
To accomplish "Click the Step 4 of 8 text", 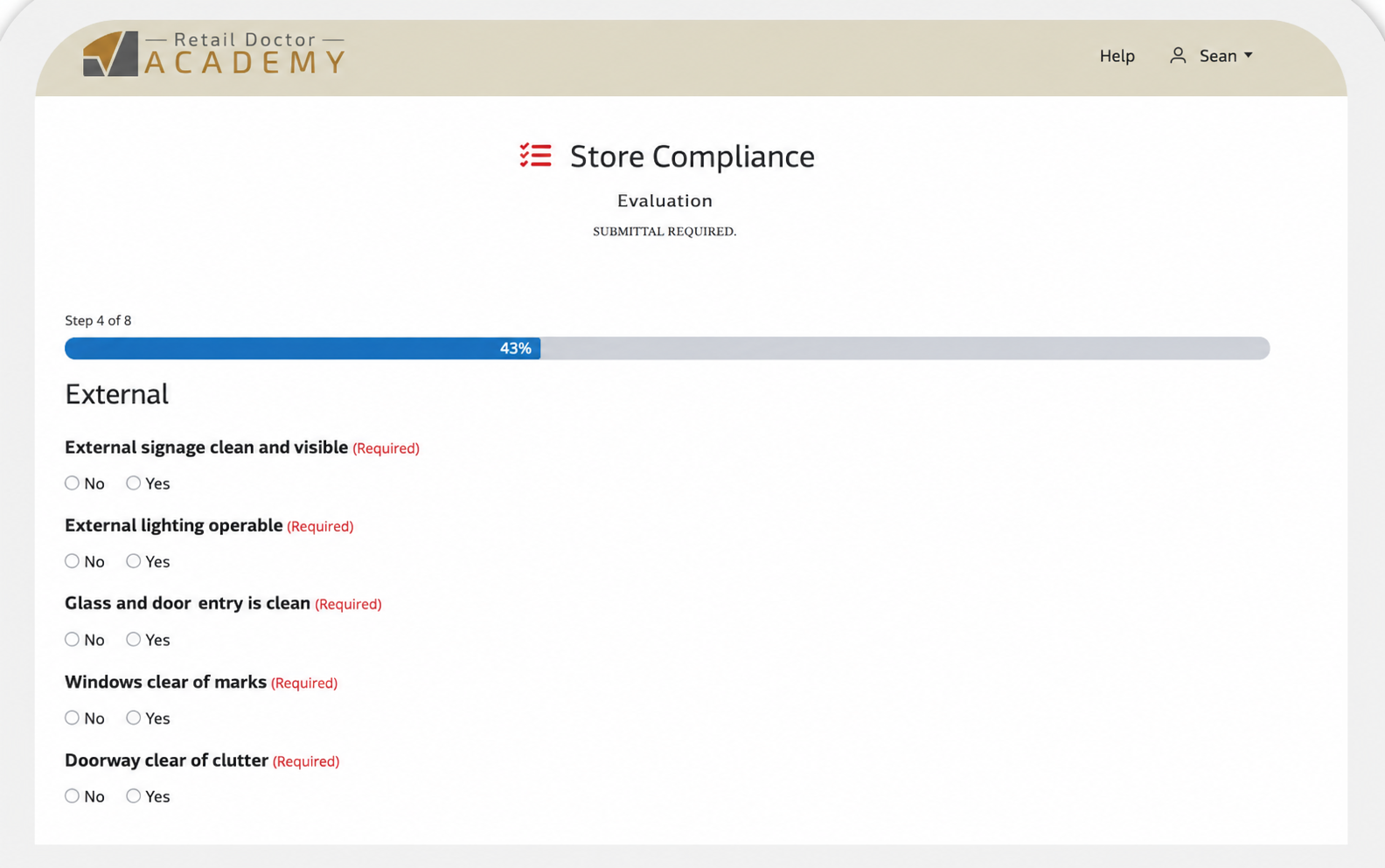I will tap(98, 321).
